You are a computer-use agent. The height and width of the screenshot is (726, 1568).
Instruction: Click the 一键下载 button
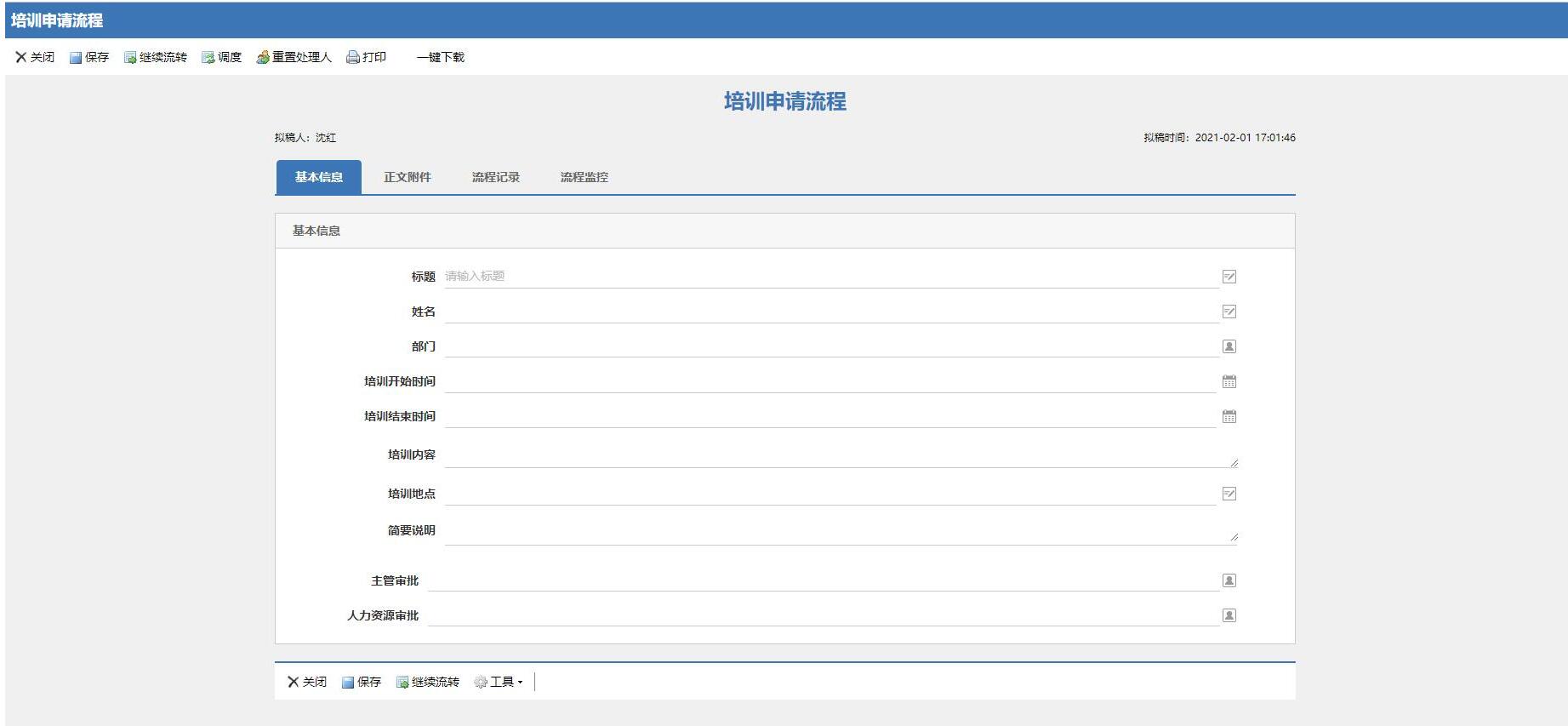tap(440, 57)
